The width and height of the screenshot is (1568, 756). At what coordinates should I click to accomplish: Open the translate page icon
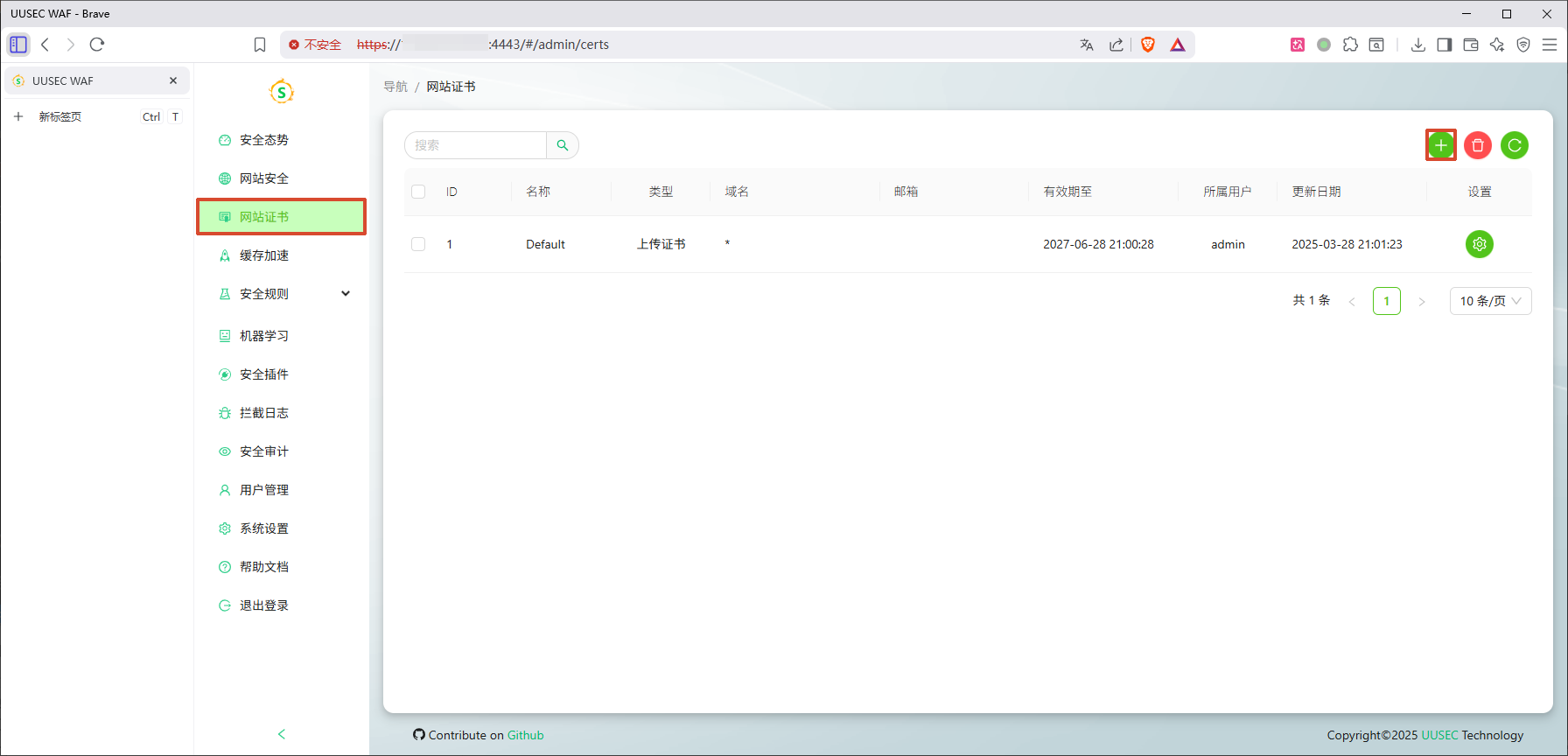tap(1087, 45)
